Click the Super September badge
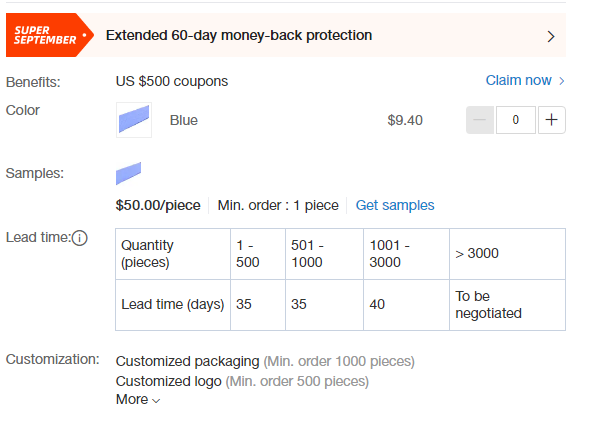Screen dimensions: 610x425 point(49,35)
